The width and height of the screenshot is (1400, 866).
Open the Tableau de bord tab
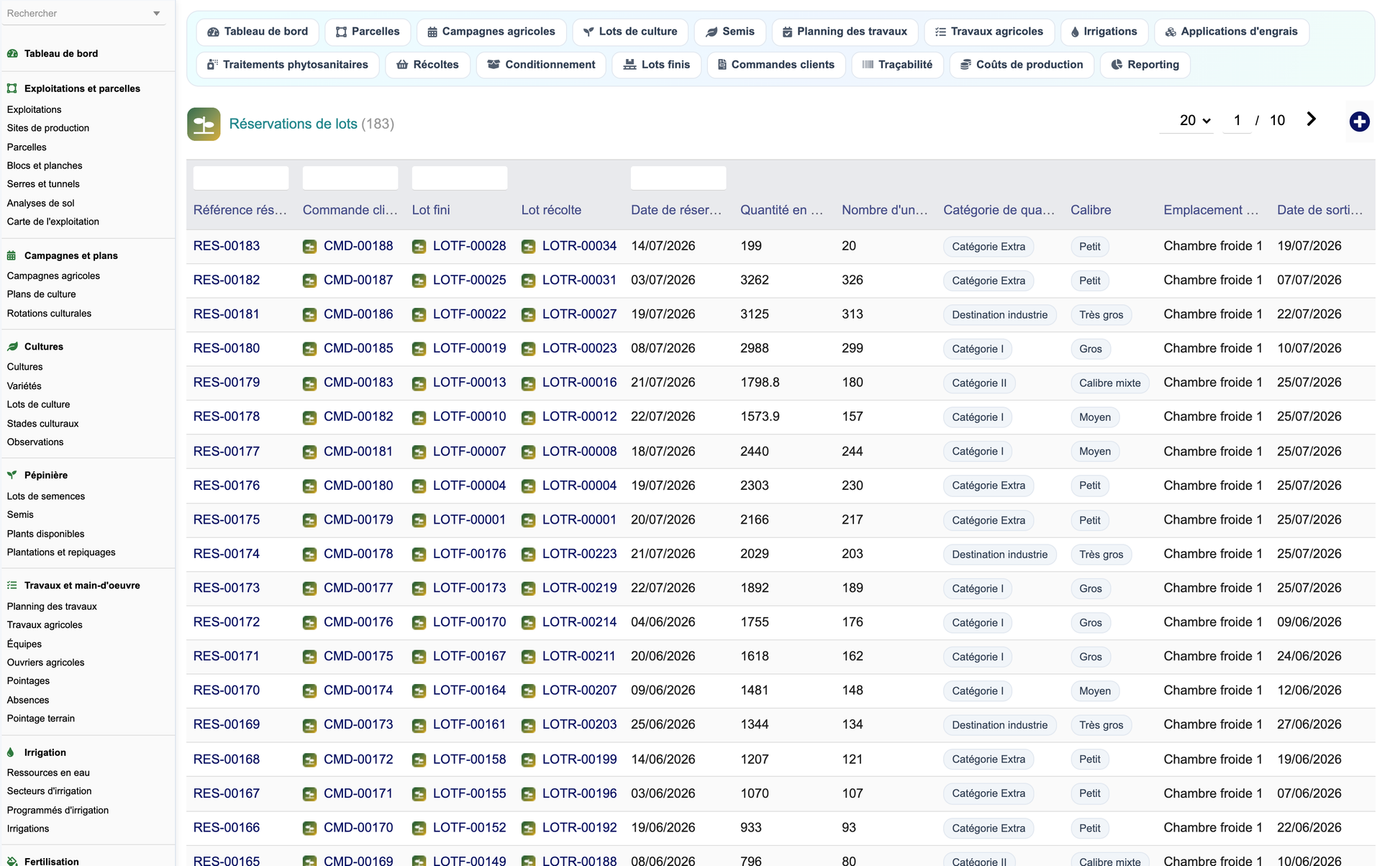(x=258, y=32)
